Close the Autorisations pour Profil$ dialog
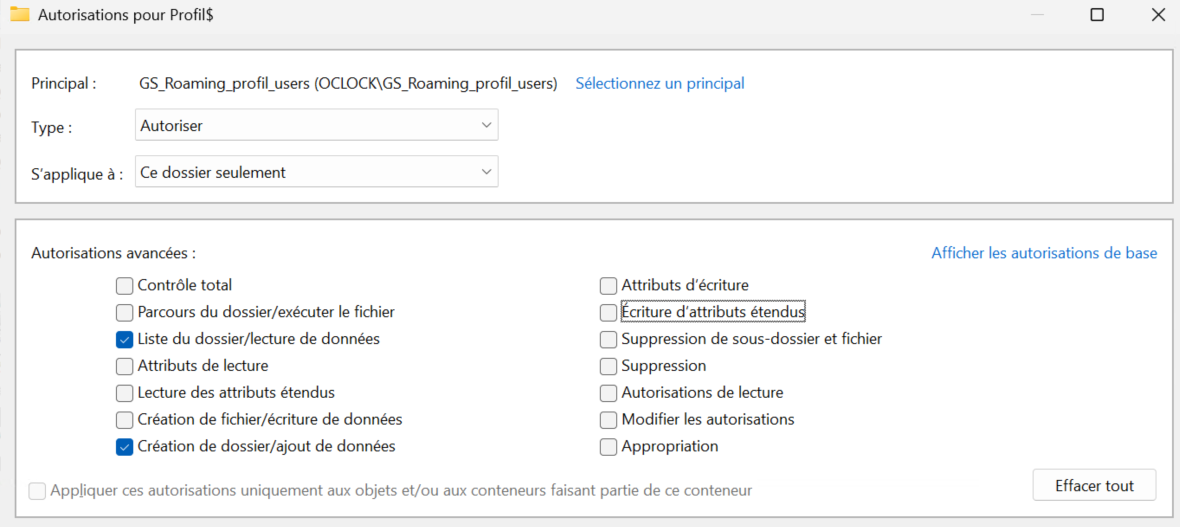This screenshot has width=1180, height=527. 1158,15
